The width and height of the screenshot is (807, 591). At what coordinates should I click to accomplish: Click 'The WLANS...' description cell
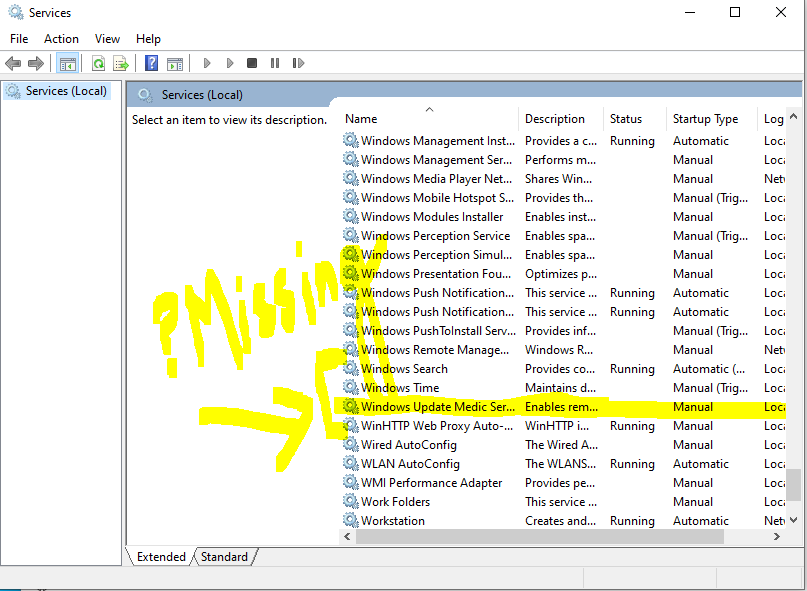[560, 463]
